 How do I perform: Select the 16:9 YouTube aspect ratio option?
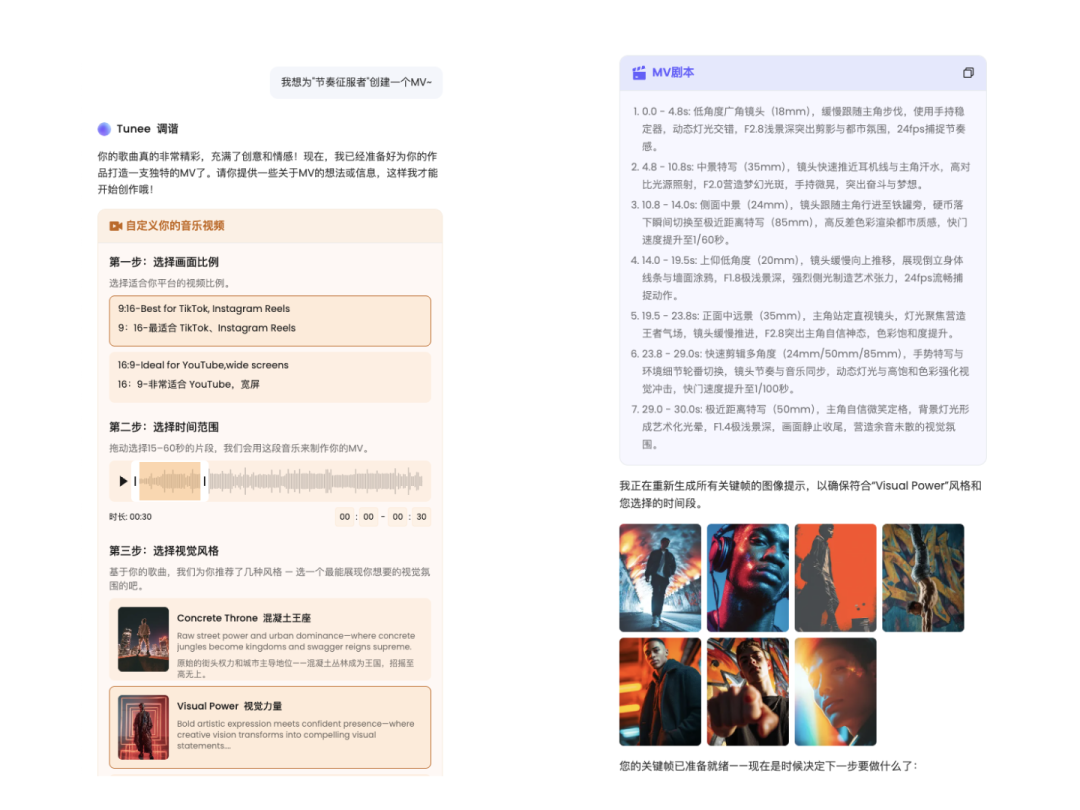pyautogui.click(x=270, y=377)
